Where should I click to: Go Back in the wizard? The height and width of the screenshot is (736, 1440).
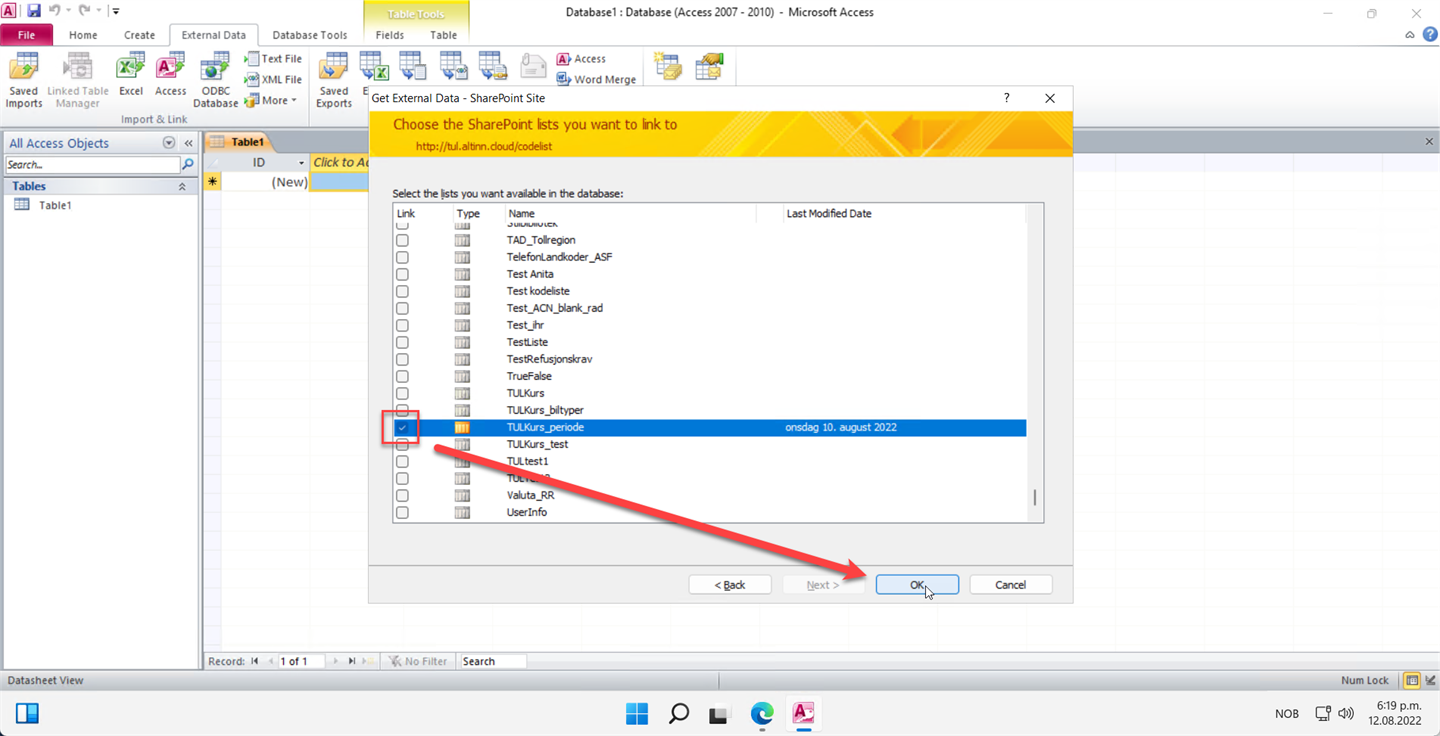click(x=730, y=585)
